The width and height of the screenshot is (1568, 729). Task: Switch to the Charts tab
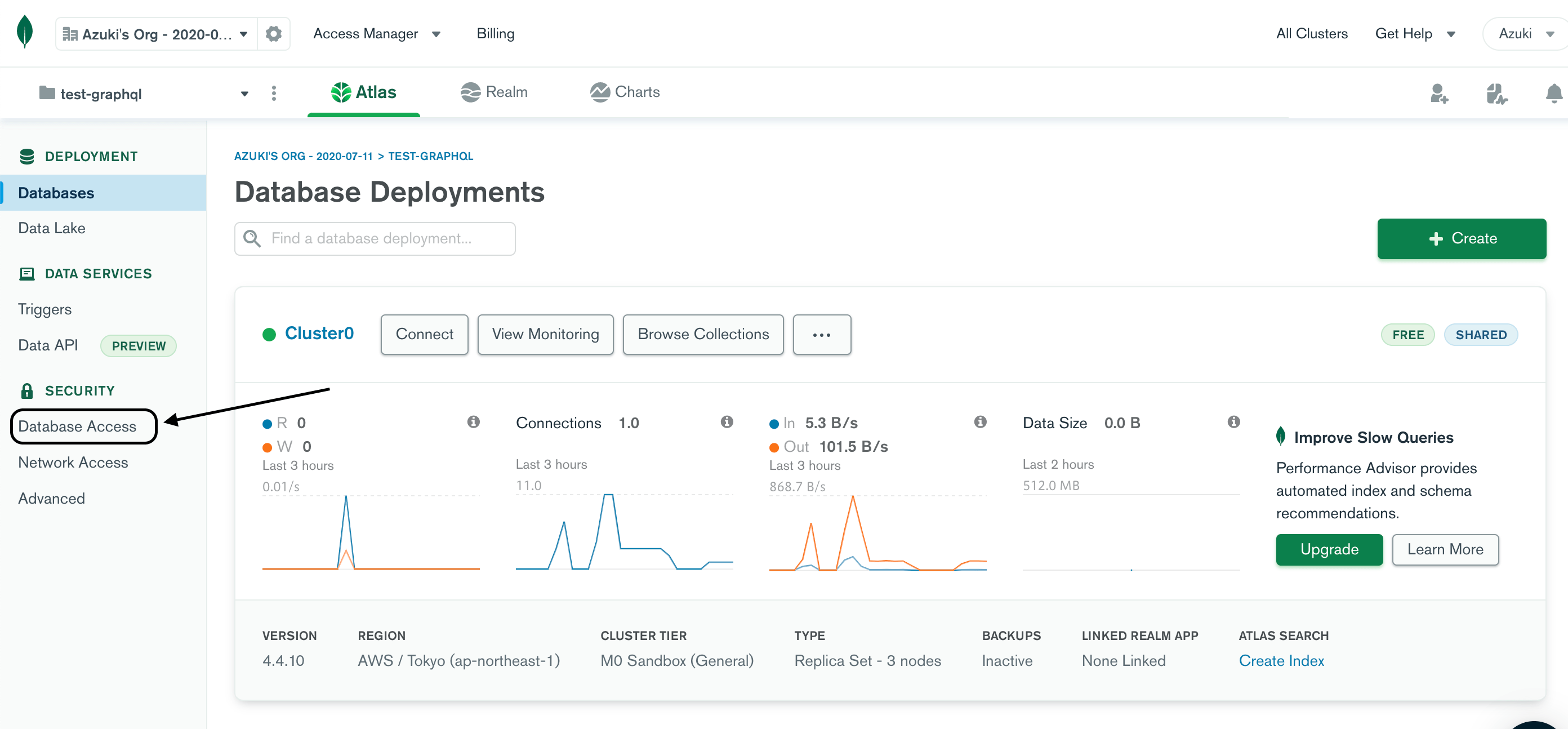pyautogui.click(x=625, y=92)
